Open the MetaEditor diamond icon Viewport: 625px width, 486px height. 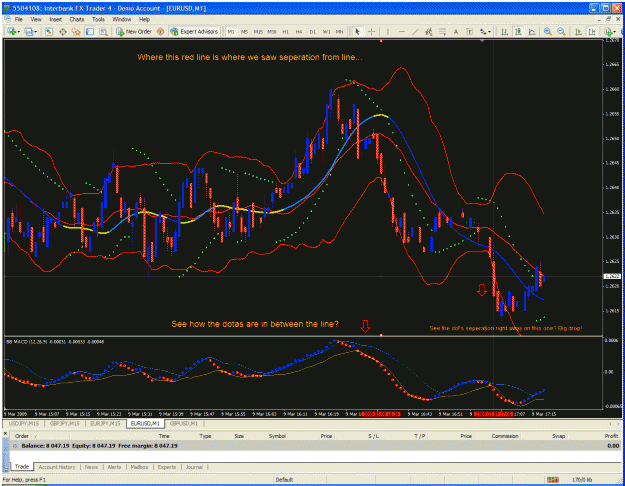(x=160, y=31)
